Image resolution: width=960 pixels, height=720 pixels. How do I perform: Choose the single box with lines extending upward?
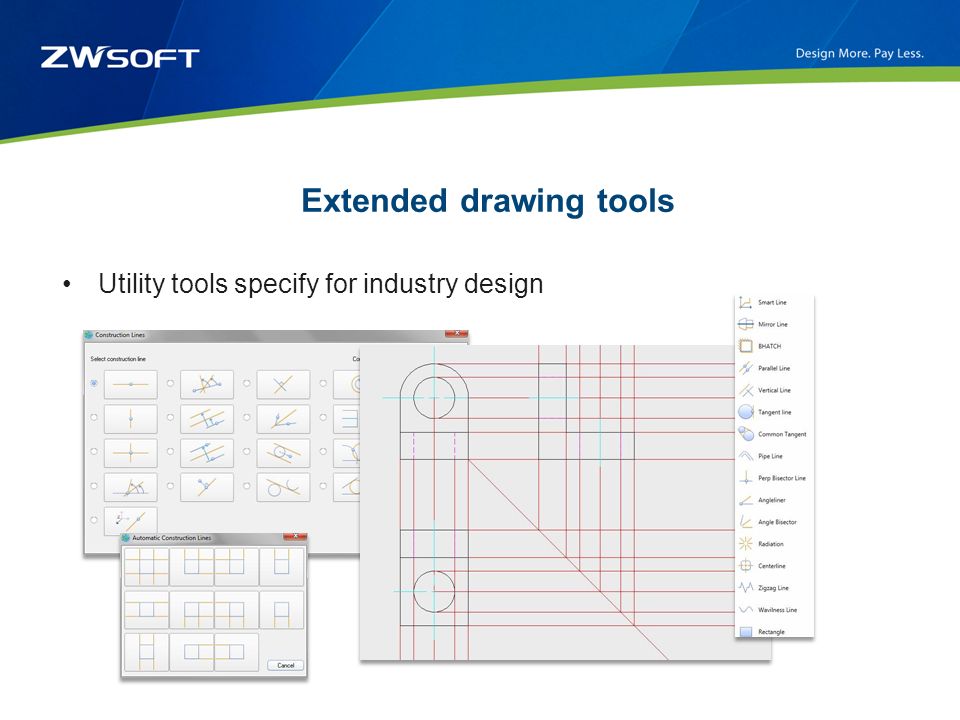coord(282,567)
